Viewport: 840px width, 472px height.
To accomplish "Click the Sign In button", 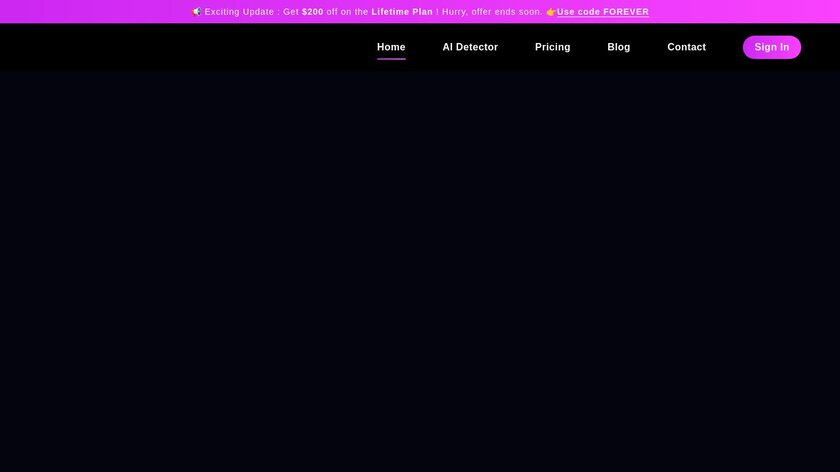I will (x=771, y=47).
